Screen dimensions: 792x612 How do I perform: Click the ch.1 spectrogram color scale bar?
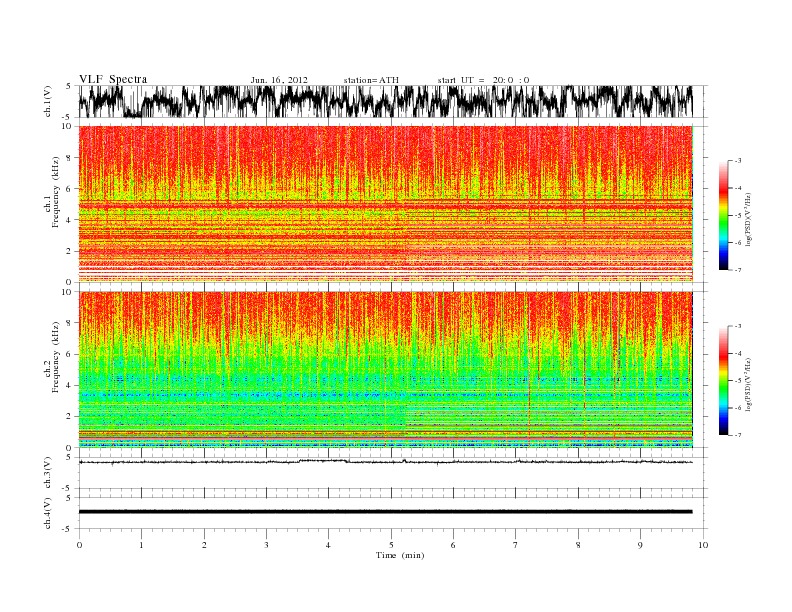tap(723, 215)
